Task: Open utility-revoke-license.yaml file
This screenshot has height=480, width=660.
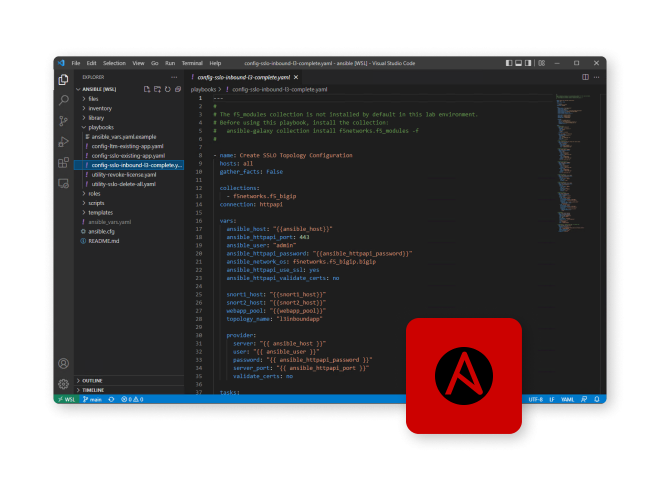Action: pos(129,175)
